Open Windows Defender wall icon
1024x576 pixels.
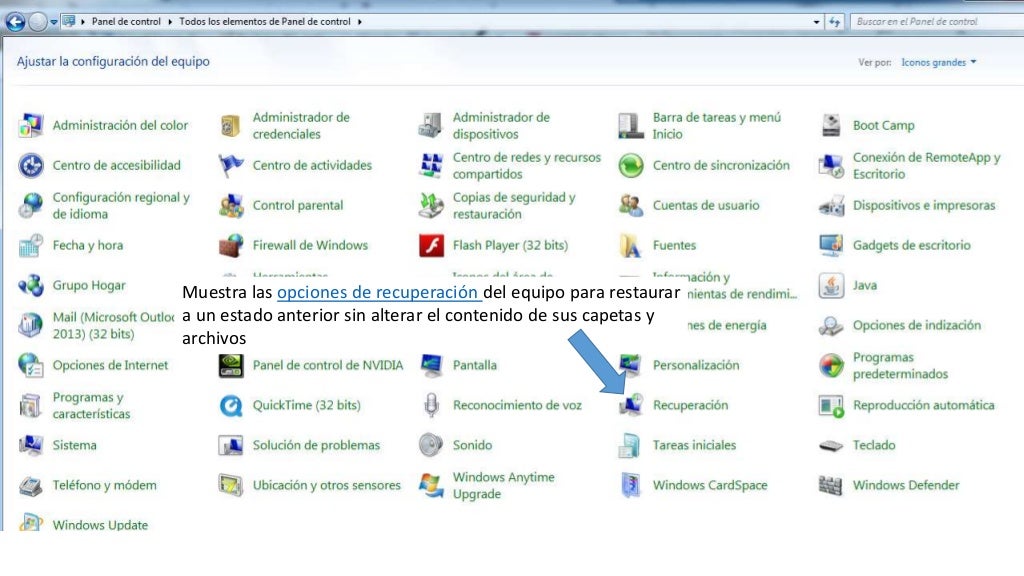(831, 485)
